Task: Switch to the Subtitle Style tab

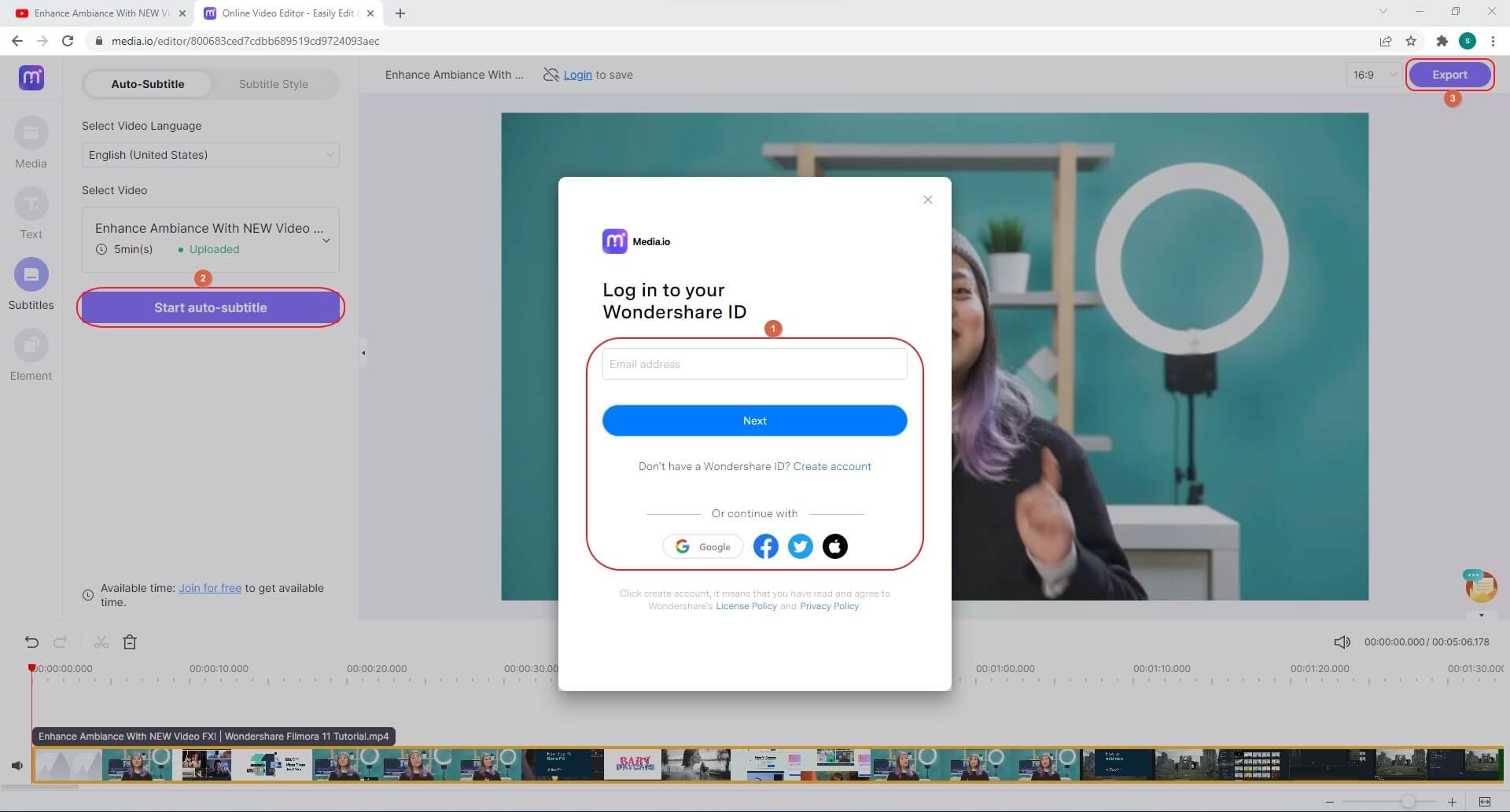Action: (273, 84)
